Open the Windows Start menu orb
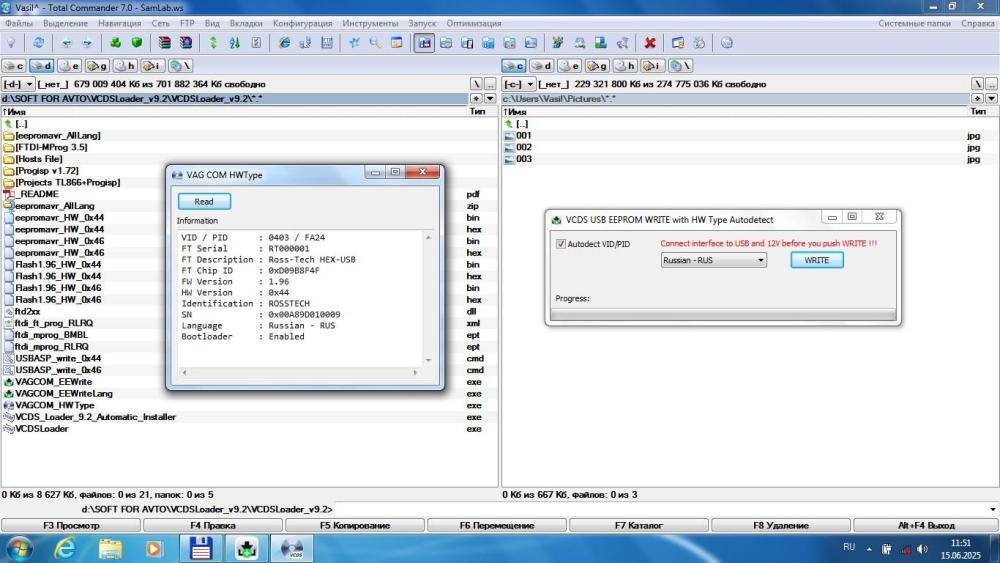 (x=19, y=548)
